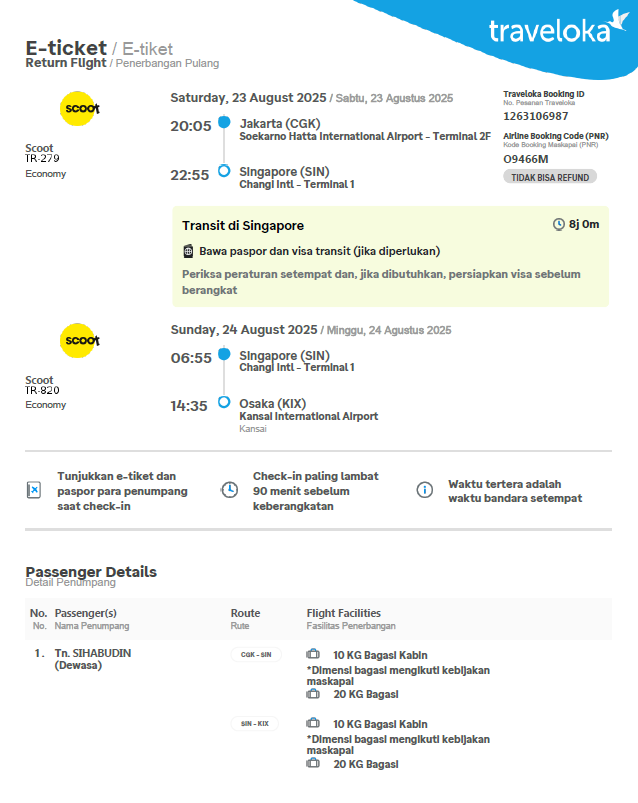Select the SIN - KIX route badge
Viewport: 638px width, 803px height.
coord(256,723)
